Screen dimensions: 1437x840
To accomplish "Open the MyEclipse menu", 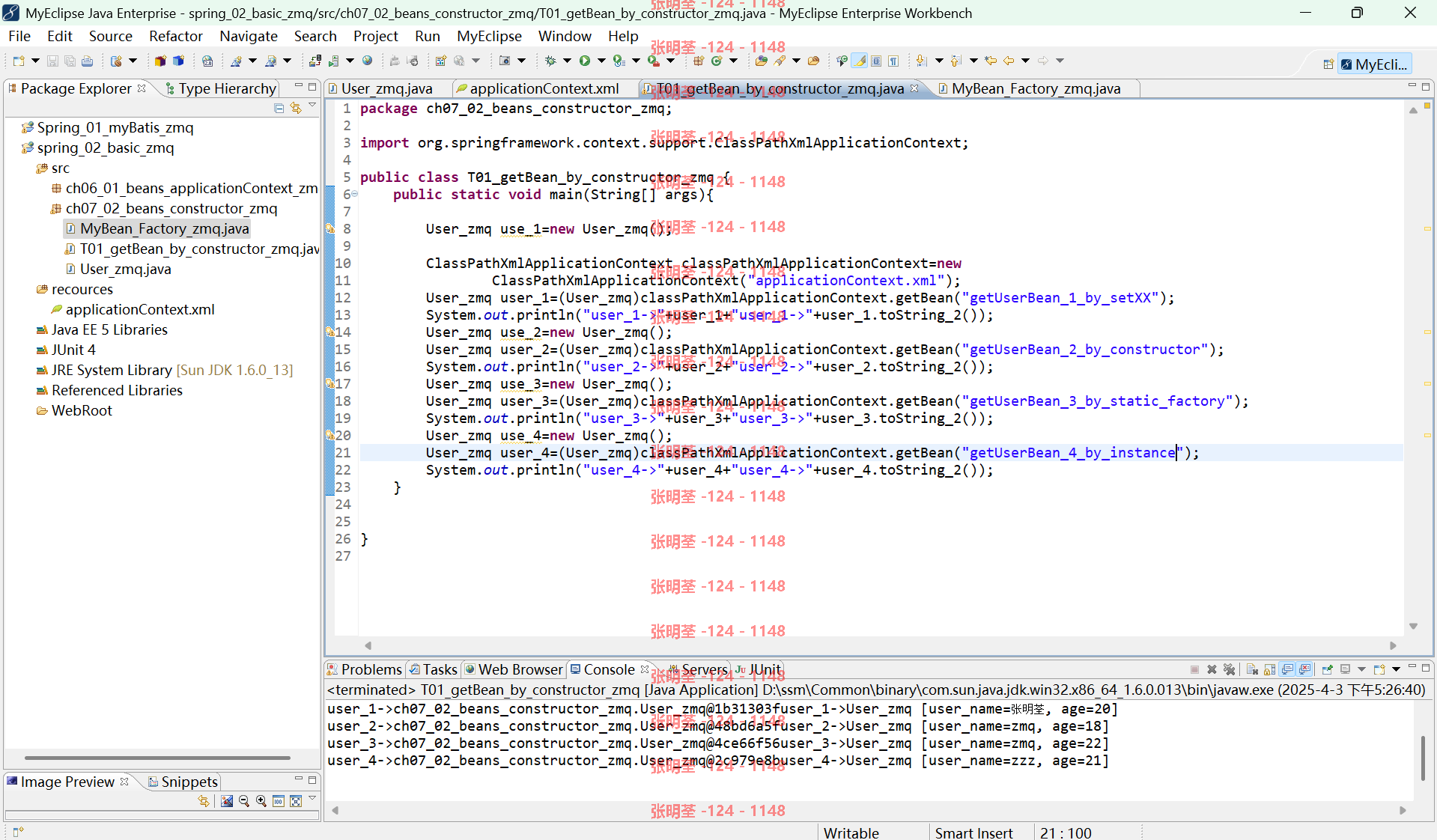I will [489, 36].
